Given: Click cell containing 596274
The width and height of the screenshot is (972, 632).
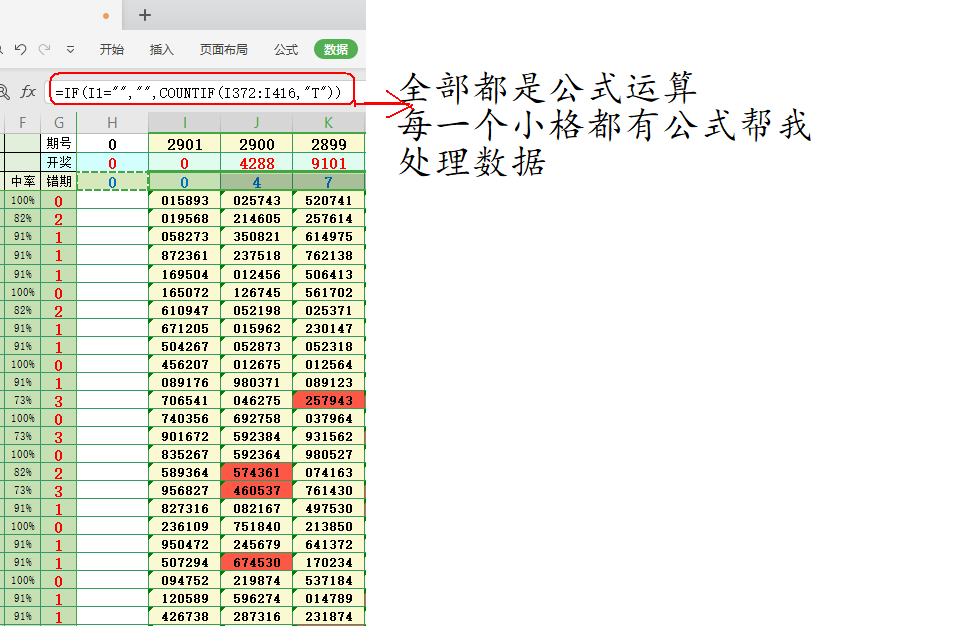Looking at the screenshot, I should [257, 598].
